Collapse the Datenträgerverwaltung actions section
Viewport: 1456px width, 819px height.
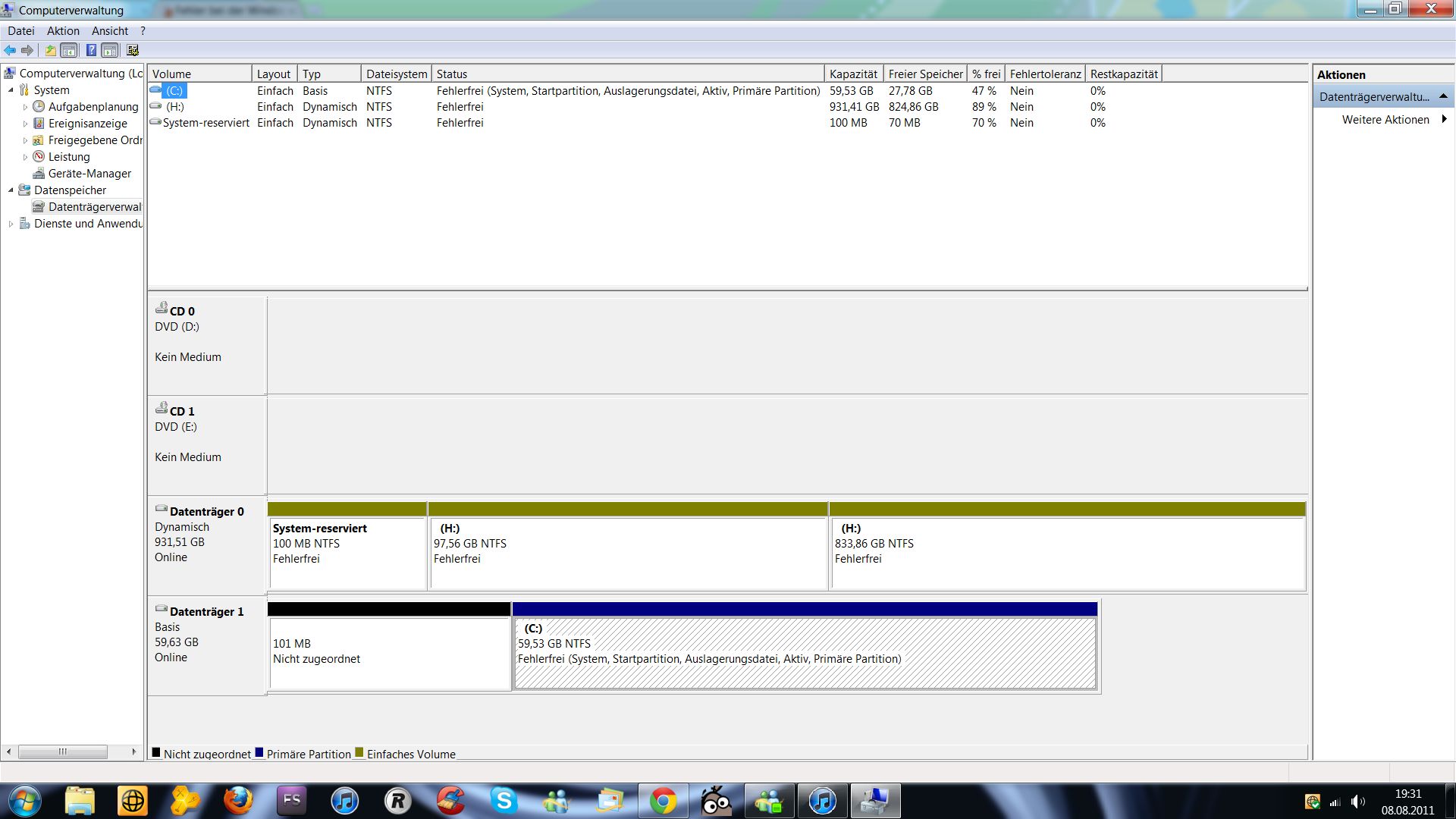1443,96
